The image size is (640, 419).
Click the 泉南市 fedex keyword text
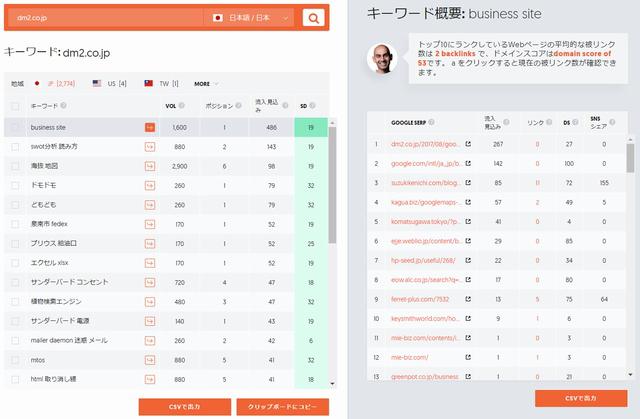coord(49,224)
